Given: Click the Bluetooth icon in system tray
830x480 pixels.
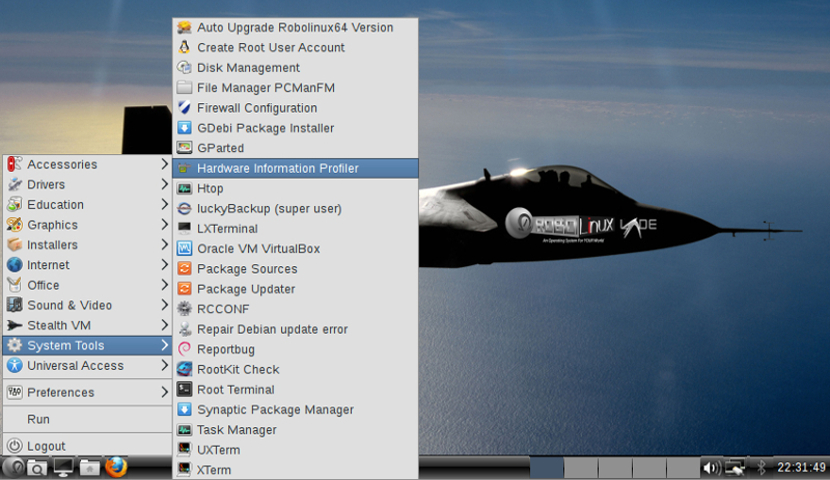Looking at the screenshot, I should (759, 467).
